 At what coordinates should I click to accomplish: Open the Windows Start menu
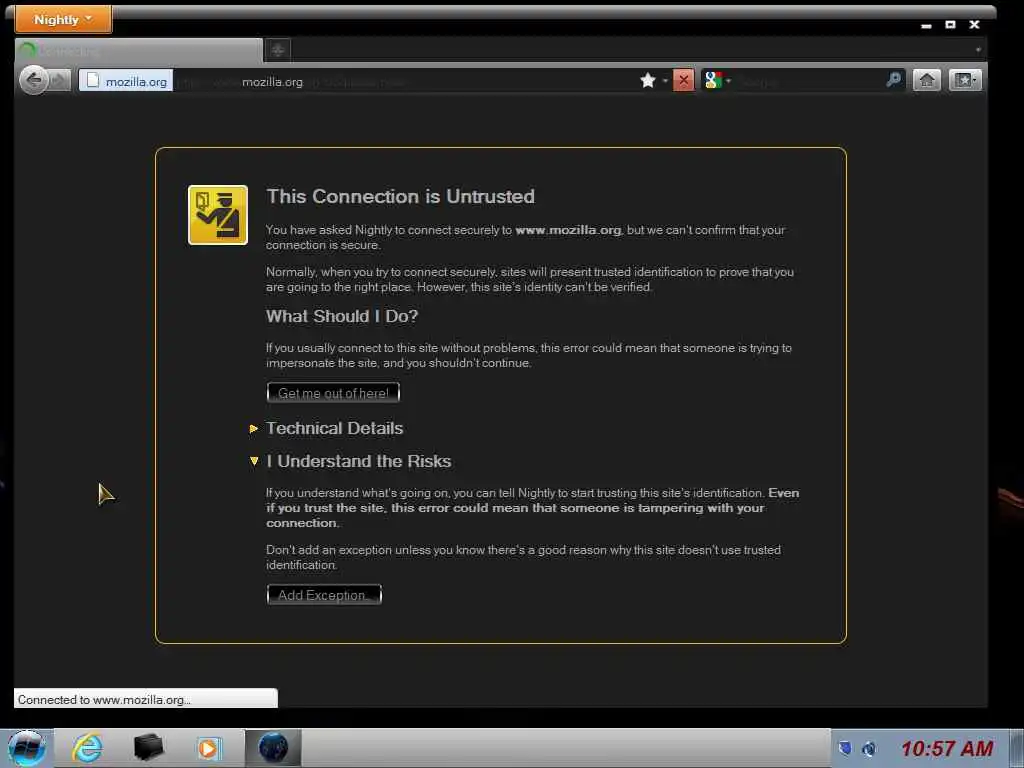pyautogui.click(x=27, y=748)
